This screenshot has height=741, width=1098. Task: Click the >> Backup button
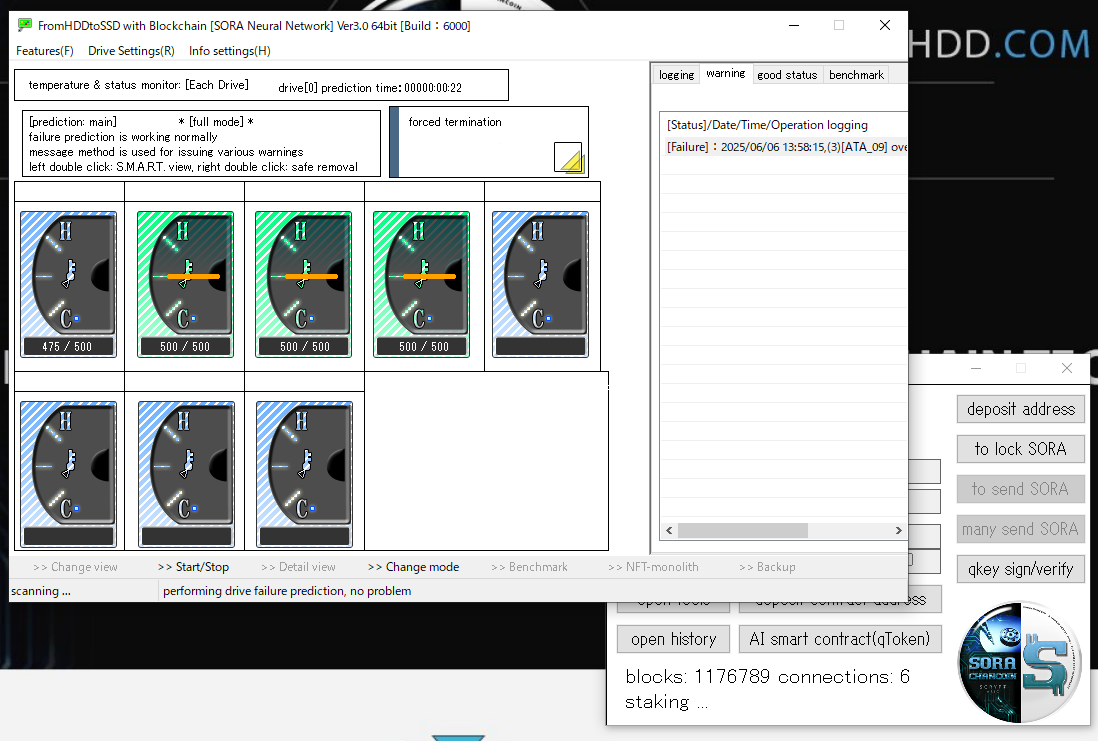(x=767, y=567)
